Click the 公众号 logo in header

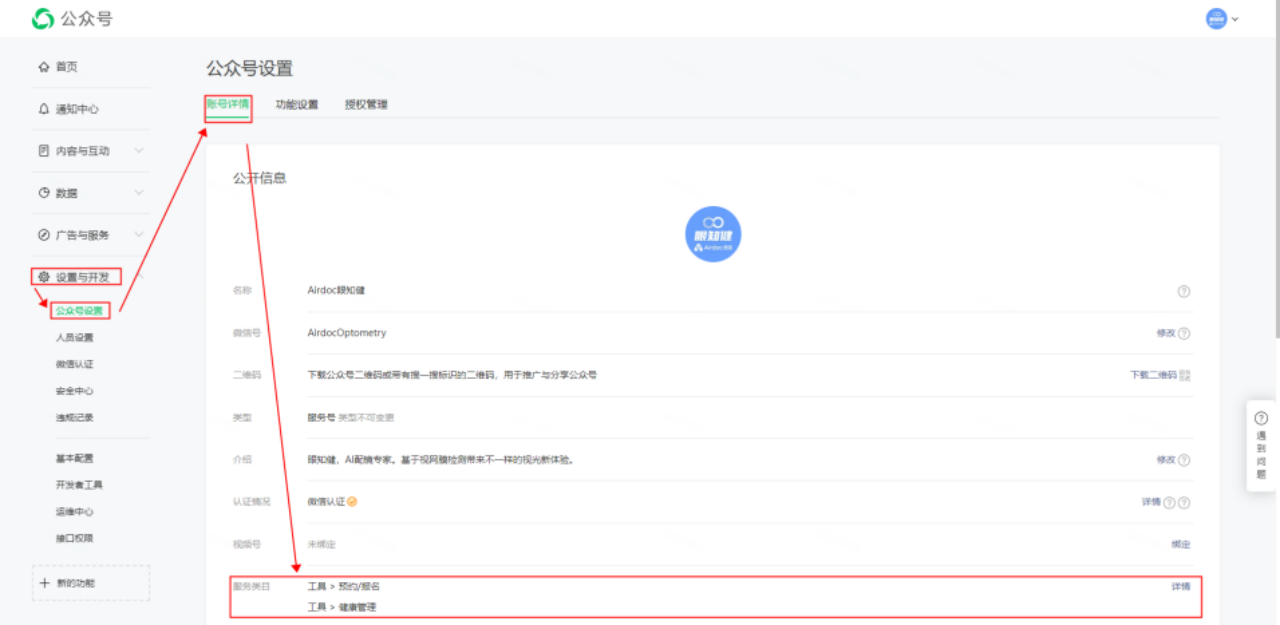pyautogui.click(x=72, y=19)
